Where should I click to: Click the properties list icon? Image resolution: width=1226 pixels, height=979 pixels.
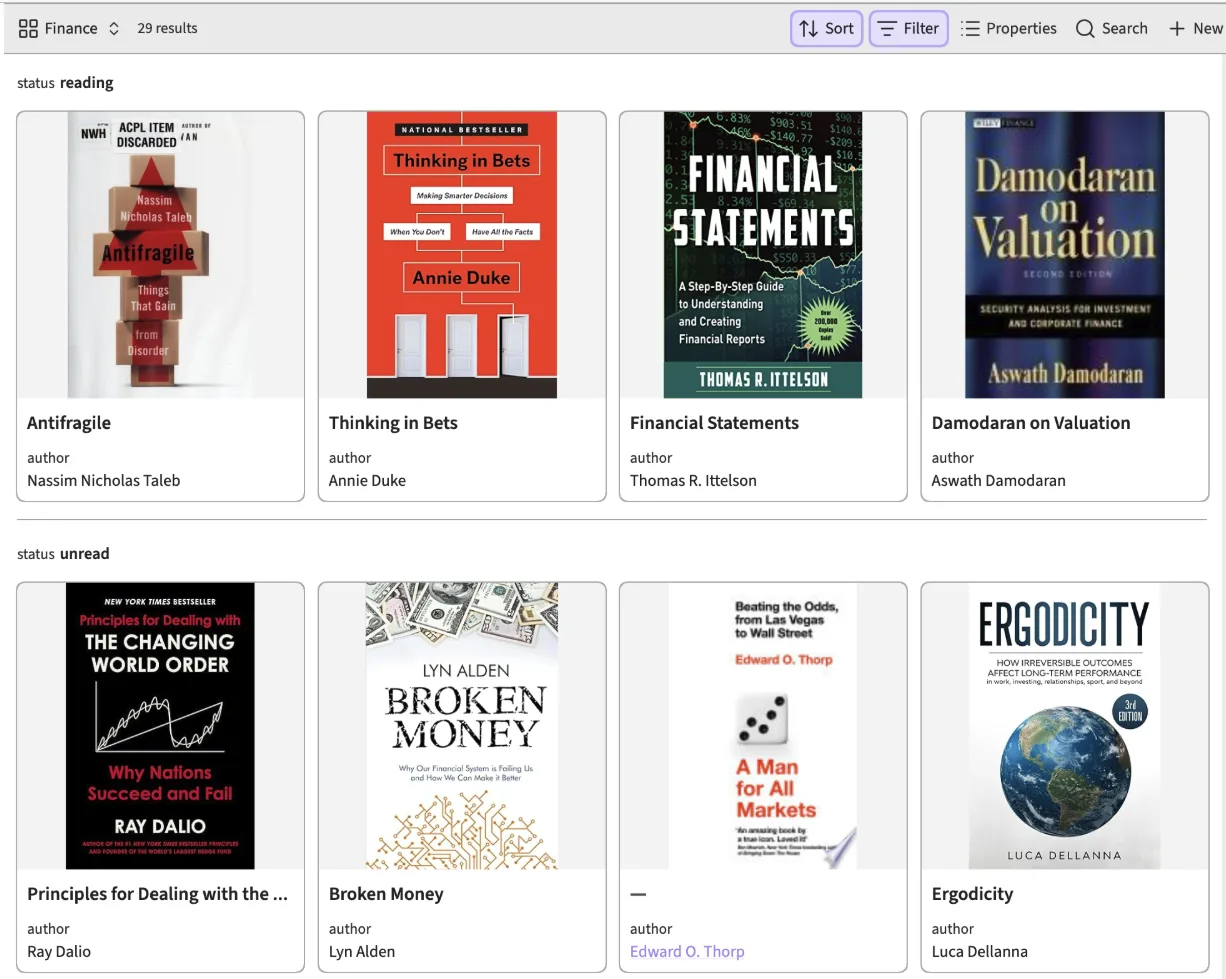pos(970,28)
